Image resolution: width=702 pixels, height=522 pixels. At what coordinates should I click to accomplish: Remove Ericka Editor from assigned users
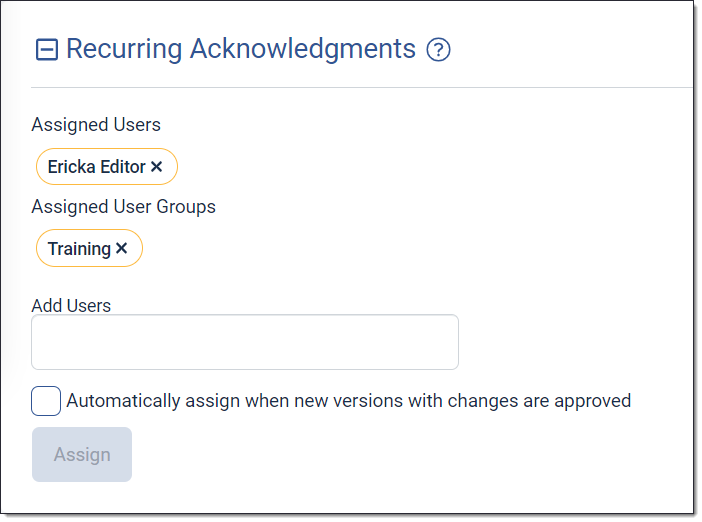pyautogui.click(x=157, y=167)
